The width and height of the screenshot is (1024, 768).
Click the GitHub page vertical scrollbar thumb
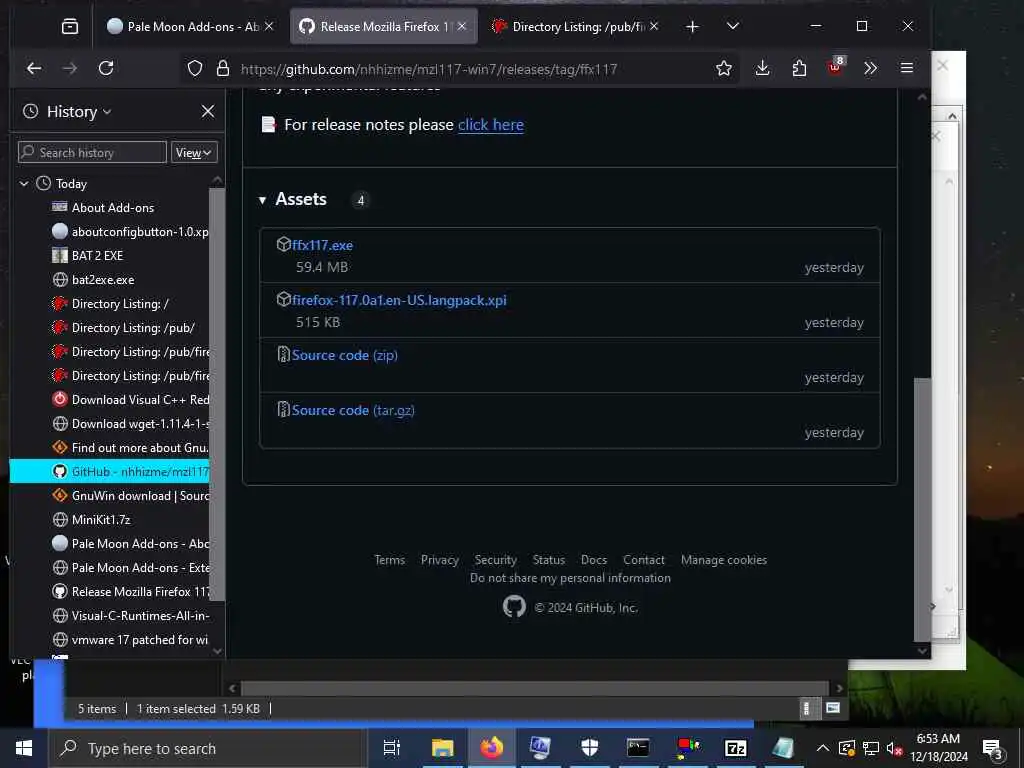click(921, 509)
